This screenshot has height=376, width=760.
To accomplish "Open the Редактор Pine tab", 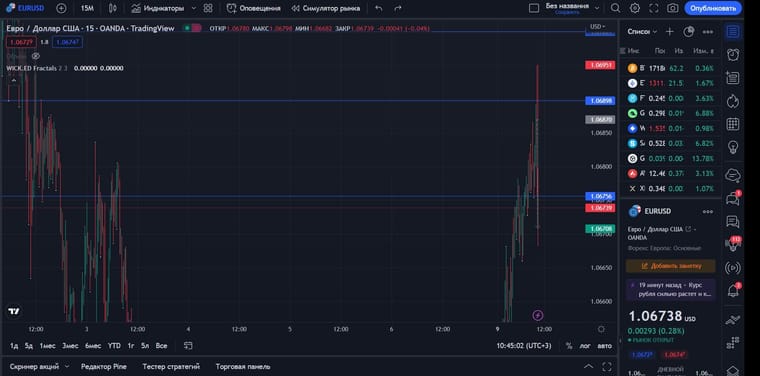I will [x=104, y=367].
